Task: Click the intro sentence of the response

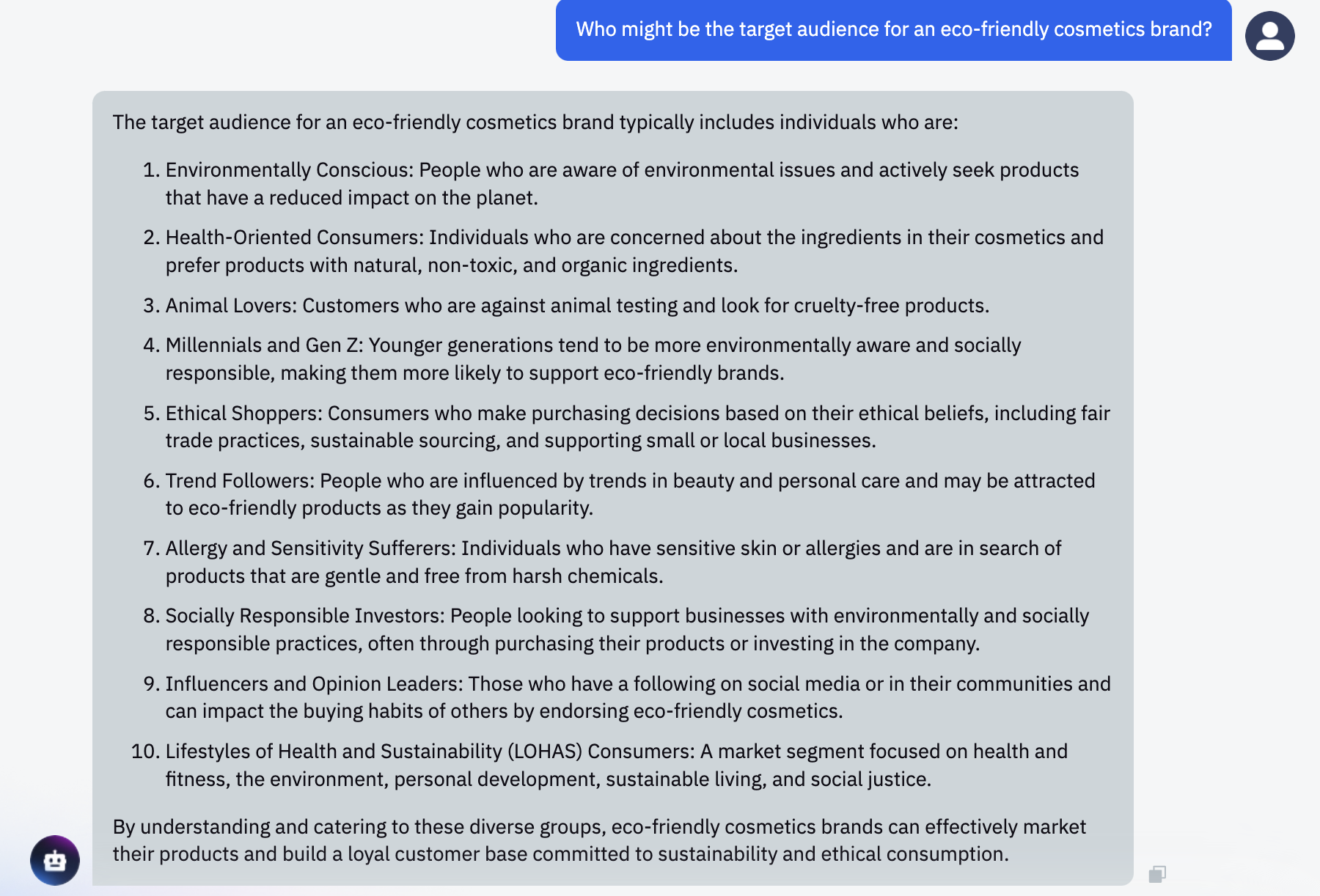Action: [x=535, y=122]
